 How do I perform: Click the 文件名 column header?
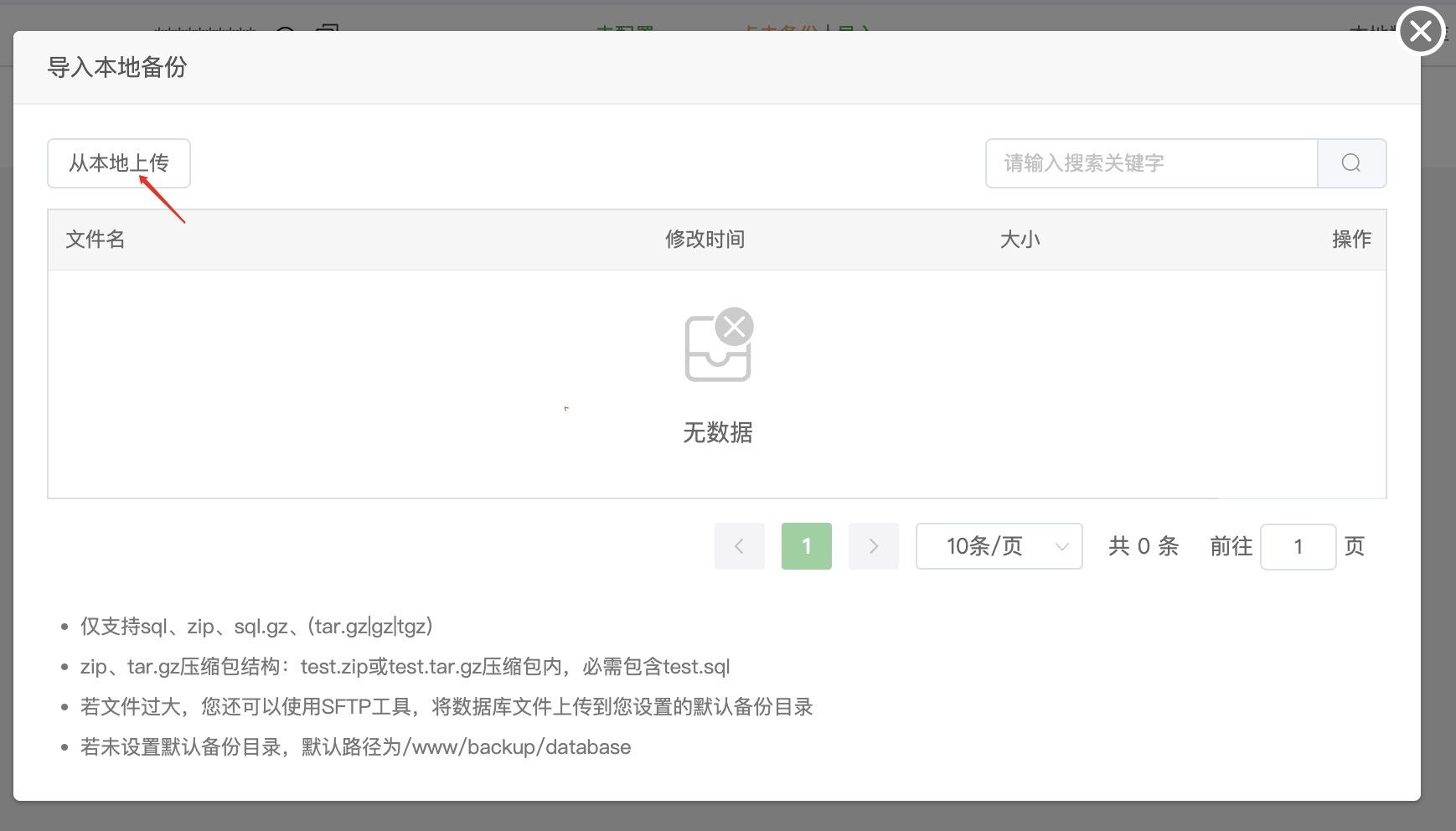coord(96,240)
